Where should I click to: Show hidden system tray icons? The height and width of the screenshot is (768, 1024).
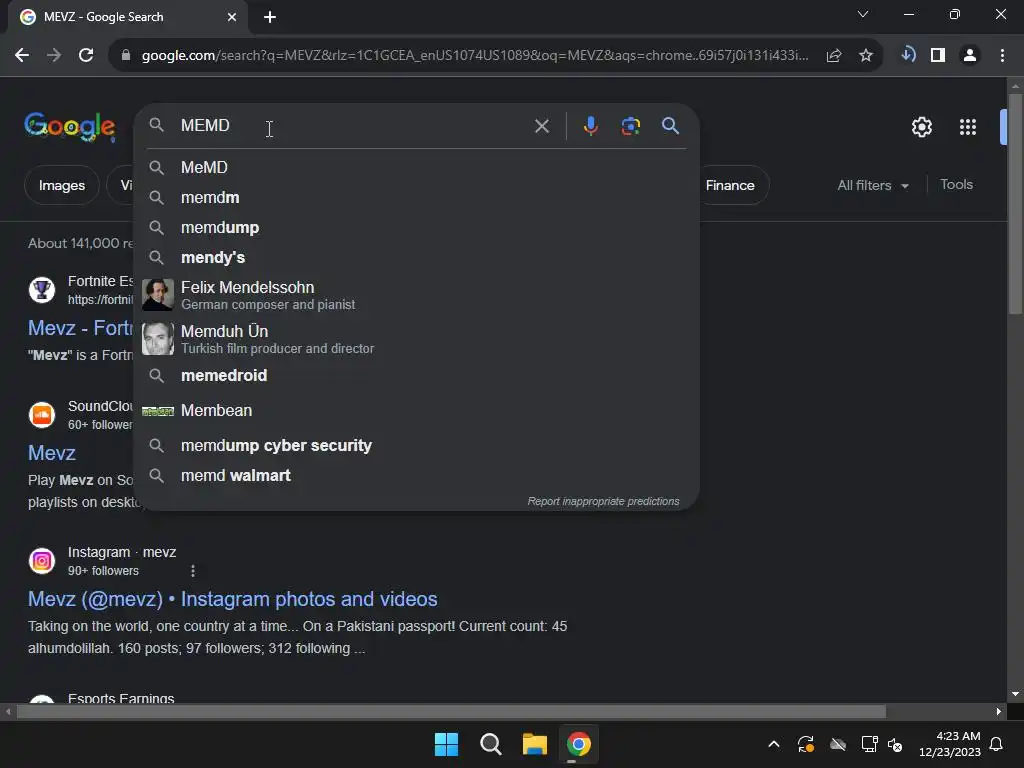click(x=773, y=744)
